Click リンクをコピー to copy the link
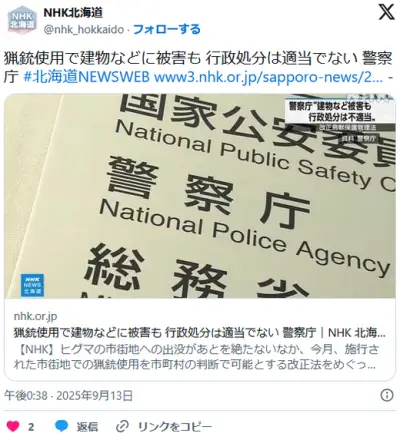400x433 pixels. pos(175,426)
